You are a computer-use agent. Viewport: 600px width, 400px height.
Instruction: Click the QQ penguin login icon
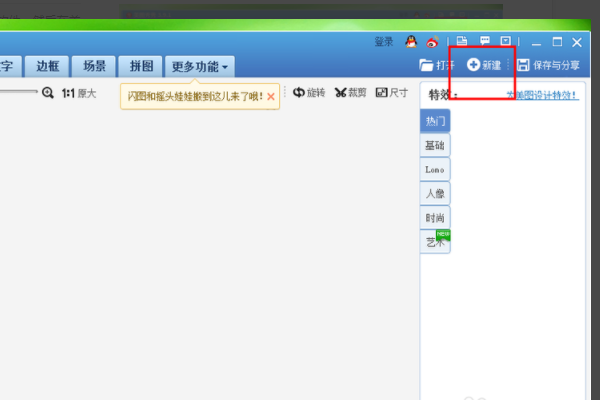click(x=411, y=42)
